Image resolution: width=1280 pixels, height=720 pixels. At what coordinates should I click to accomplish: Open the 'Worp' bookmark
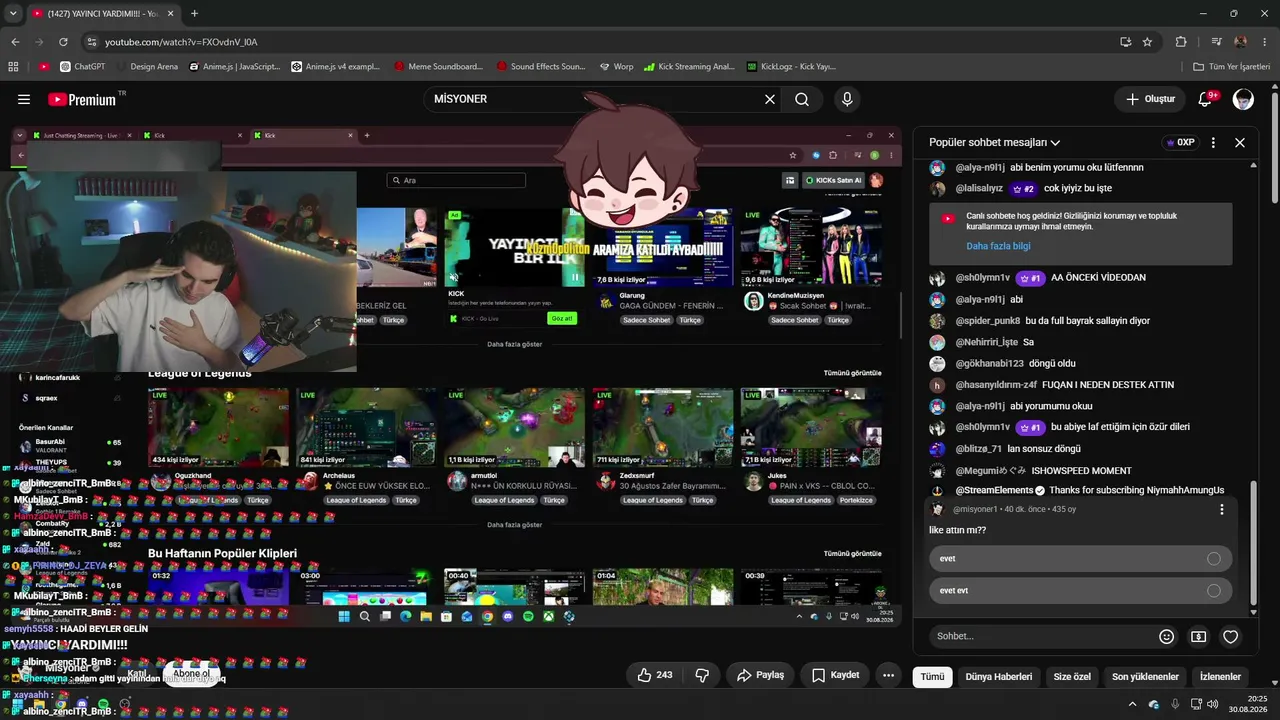click(x=616, y=67)
